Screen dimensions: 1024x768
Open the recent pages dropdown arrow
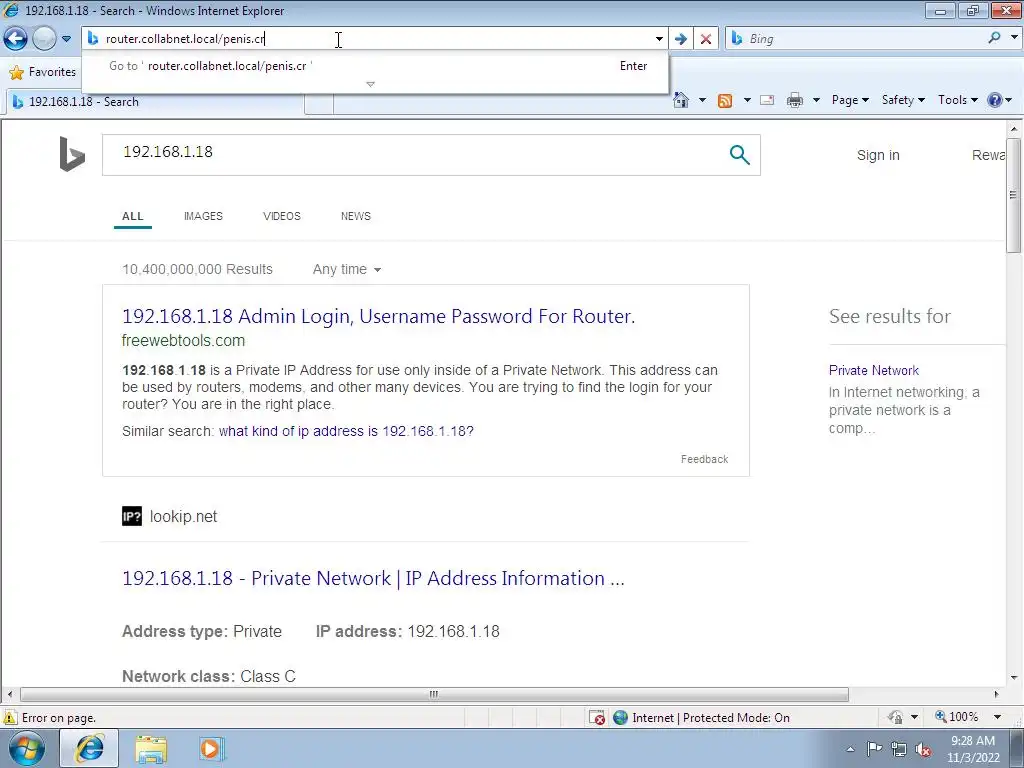[x=66, y=39]
